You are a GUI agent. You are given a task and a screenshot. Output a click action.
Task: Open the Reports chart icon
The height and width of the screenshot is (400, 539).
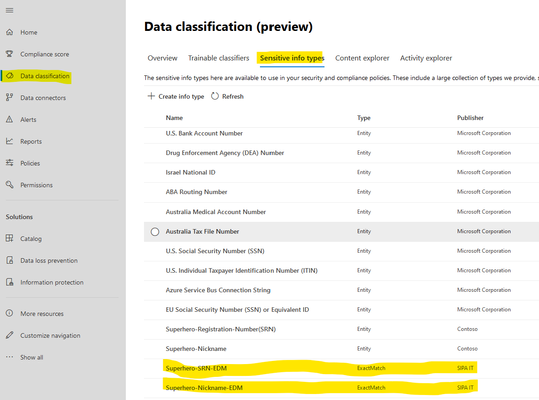[x=10, y=141]
